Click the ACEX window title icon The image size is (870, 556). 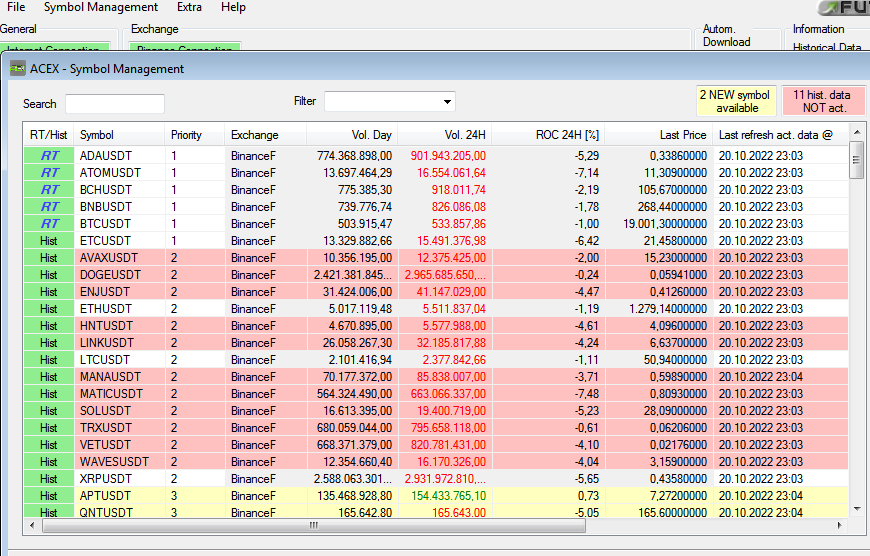18,68
